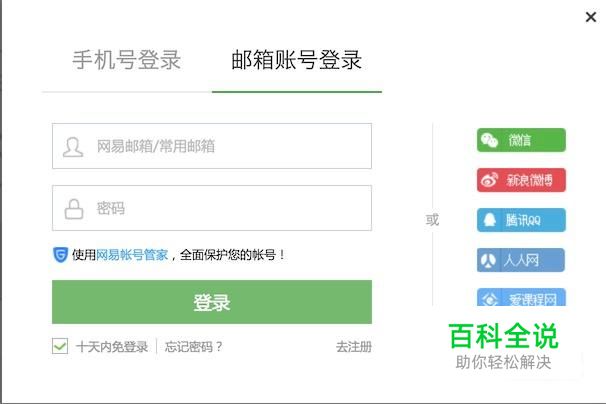Viewport: 606px width, 404px height.
Task: Click the 去注册 link
Action: [353, 347]
